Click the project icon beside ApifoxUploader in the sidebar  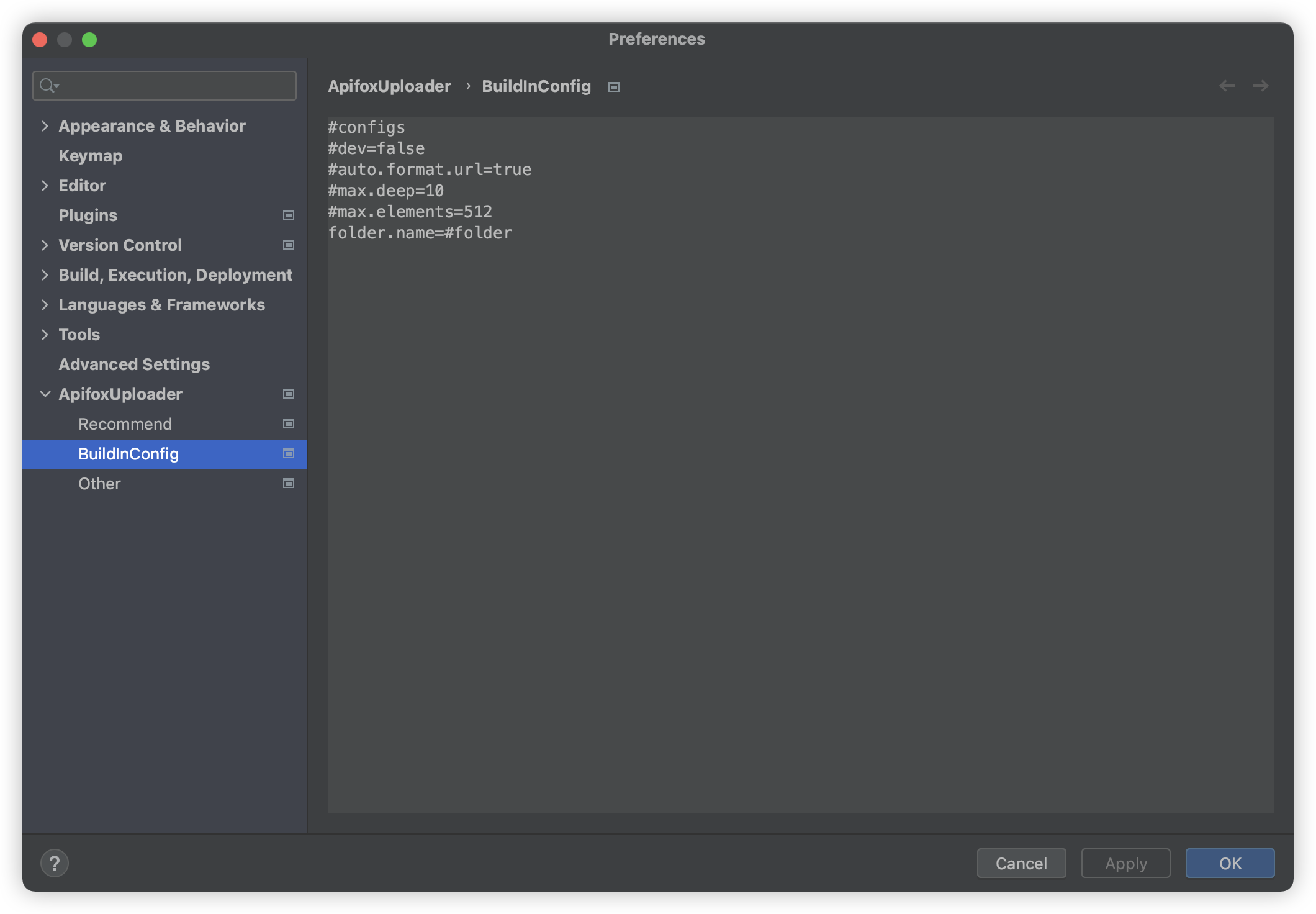tap(289, 394)
